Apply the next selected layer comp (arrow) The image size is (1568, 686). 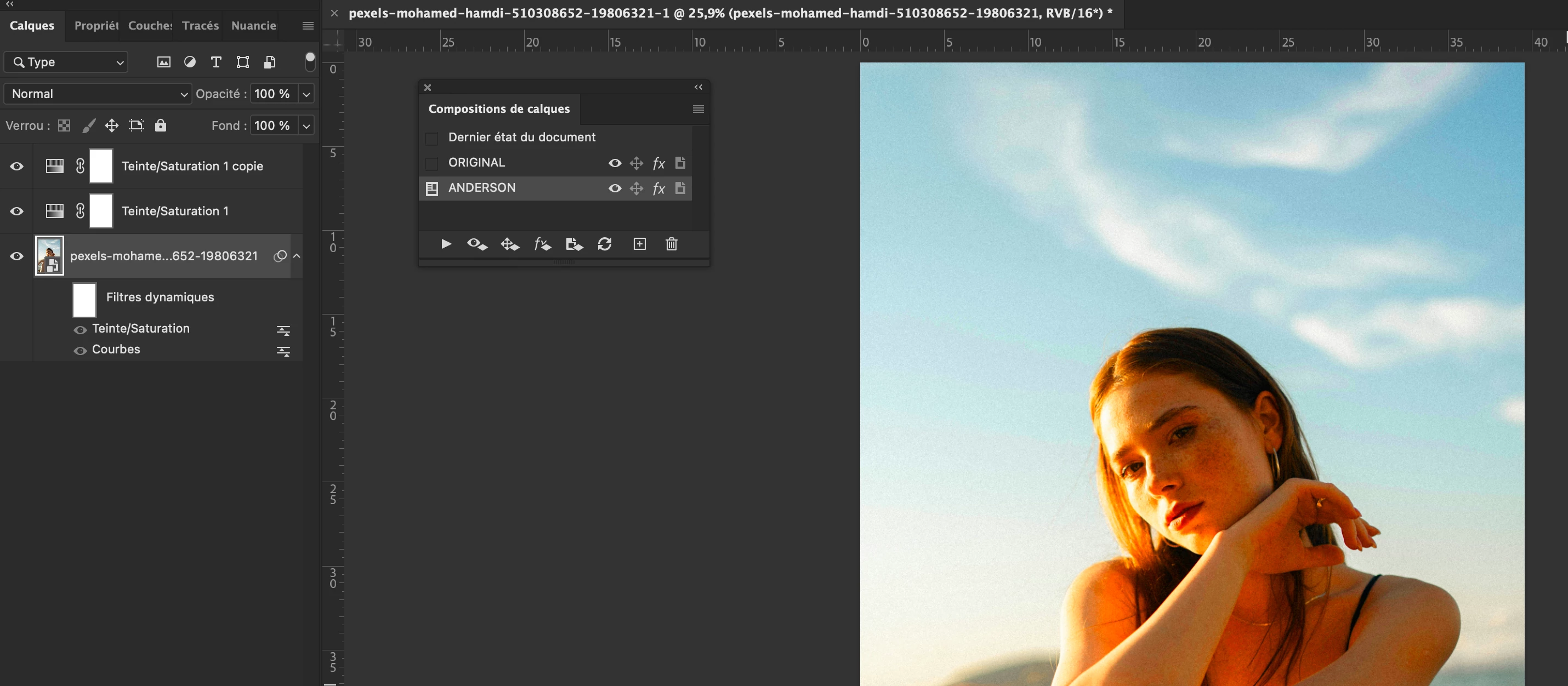[446, 244]
